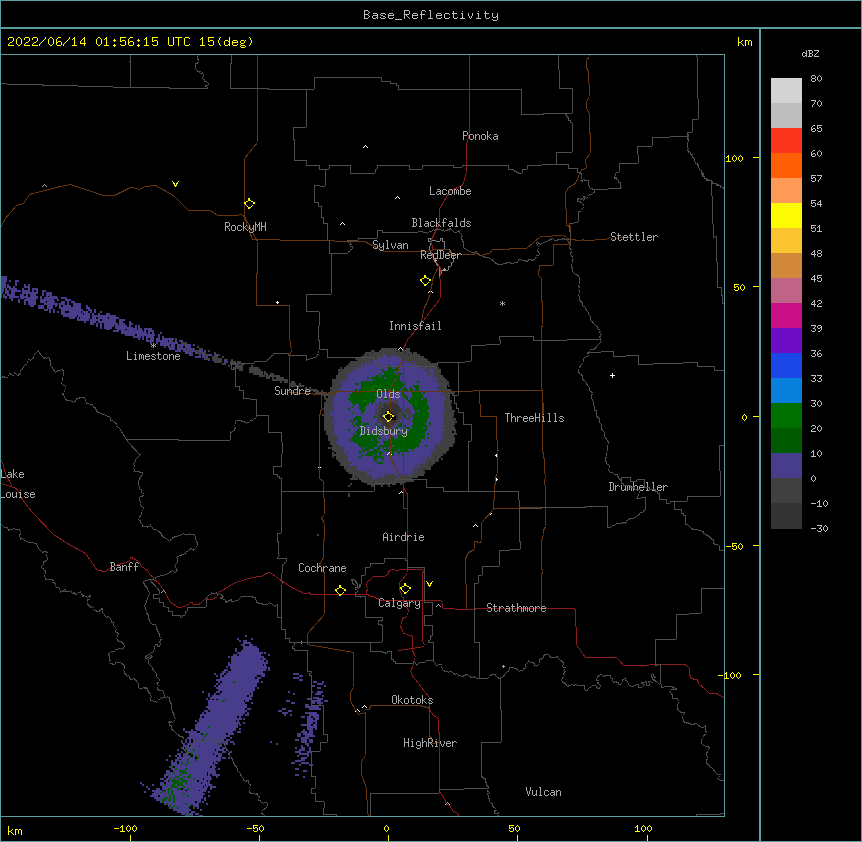Click the yellow diamond marker south of RedDeer

(x=425, y=281)
